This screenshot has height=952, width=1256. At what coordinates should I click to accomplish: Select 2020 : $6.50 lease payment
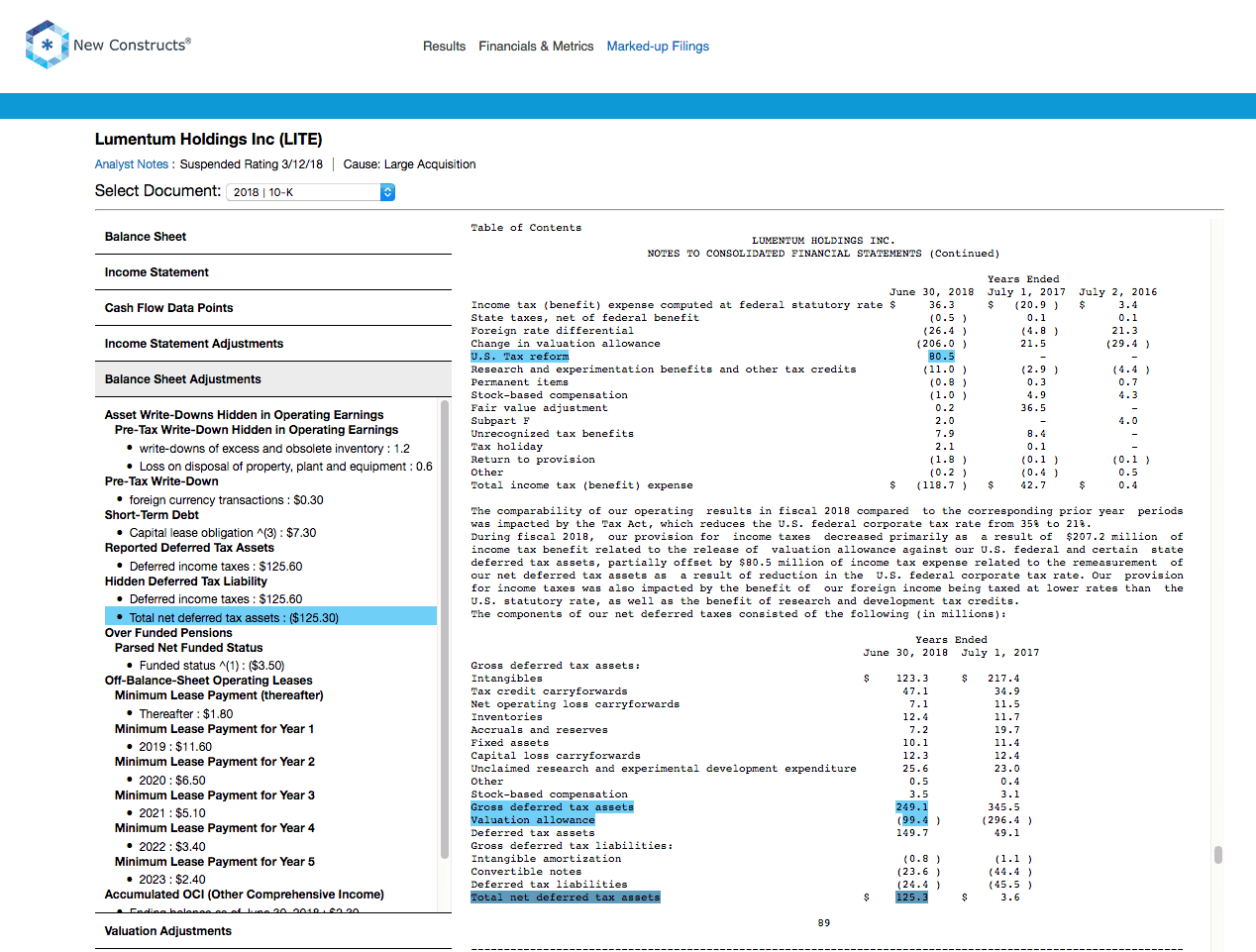(172, 781)
